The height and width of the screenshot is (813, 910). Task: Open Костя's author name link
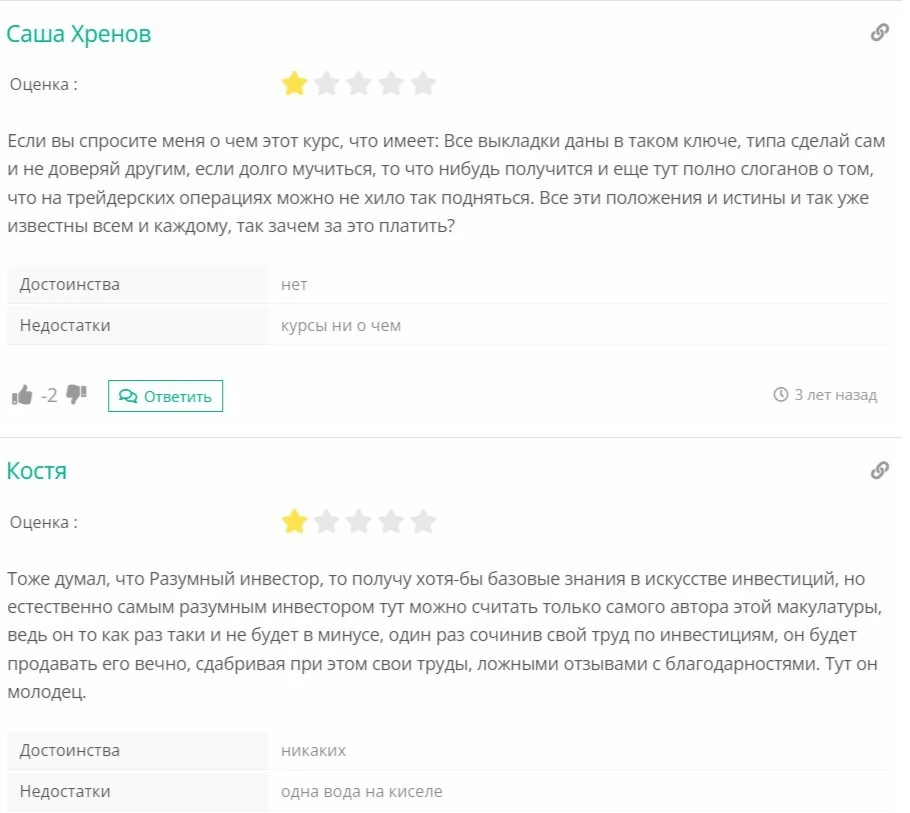point(37,471)
